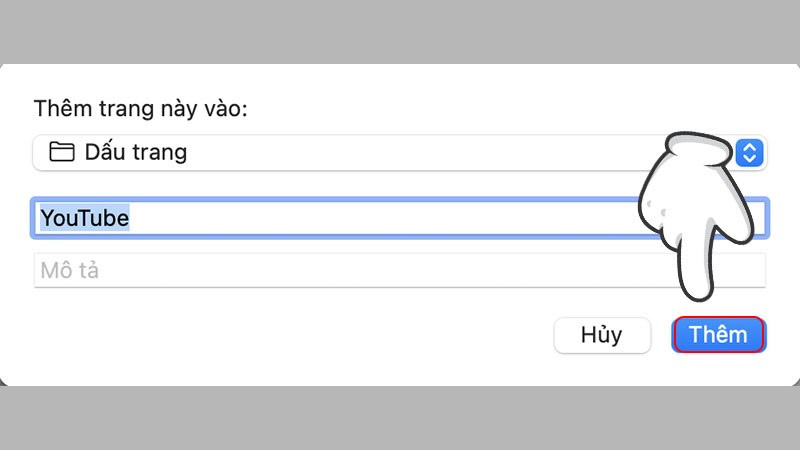Viewport: 800px width, 450px height.
Task: Confirm adding the bookmark with Thêm
Action: (718, 335)
